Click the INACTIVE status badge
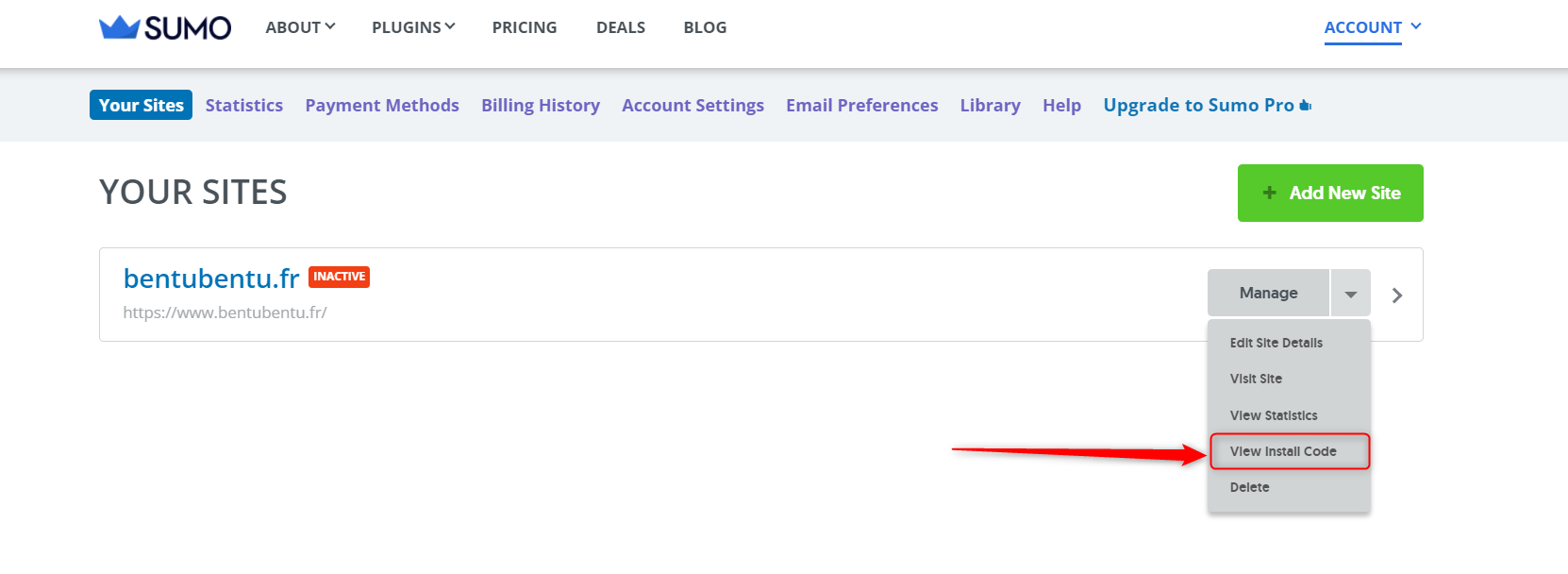 click(x=339, y=277)
